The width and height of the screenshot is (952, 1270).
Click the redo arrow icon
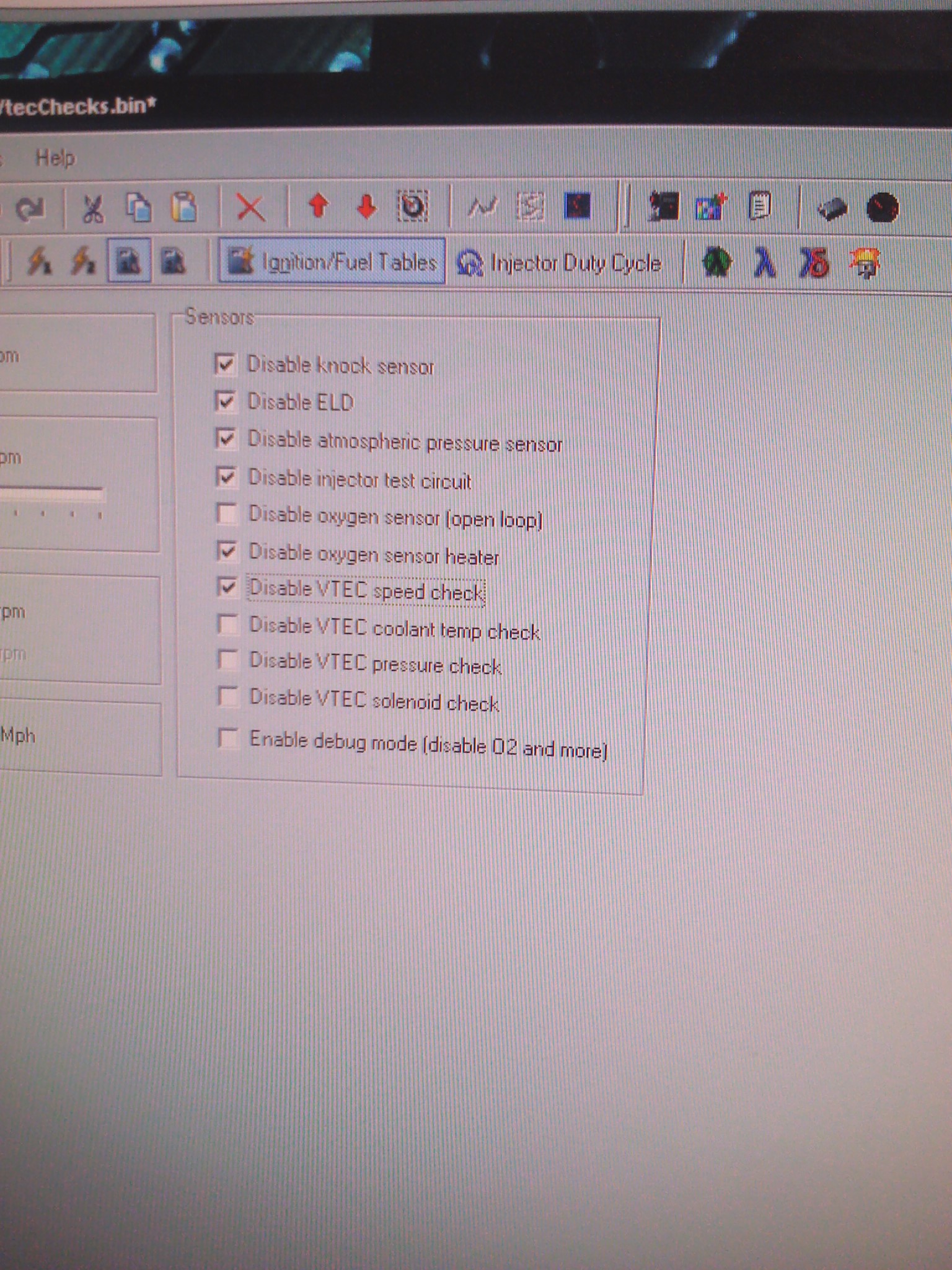coord(29,209)
